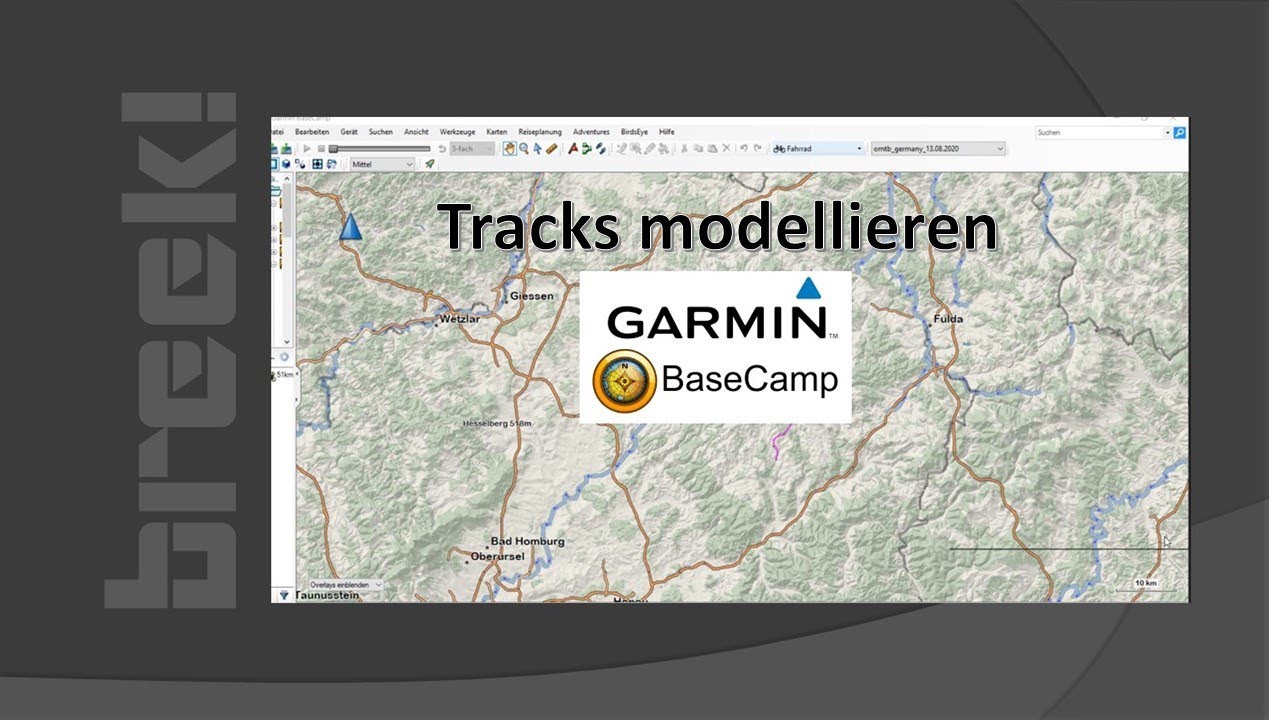Open the Fahrrad activity profile dropdown
Viewport: 1280px width, 720px height.
[x=818, y=148]
